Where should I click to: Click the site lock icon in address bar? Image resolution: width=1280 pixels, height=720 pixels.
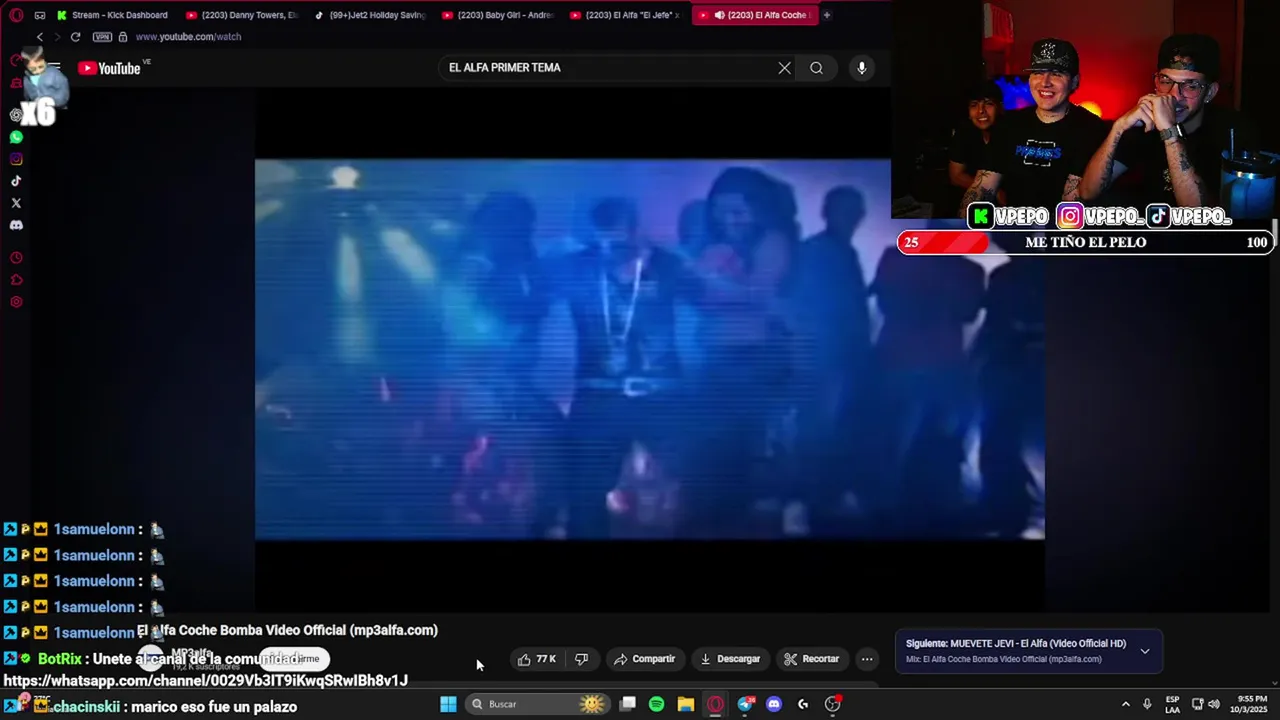click(x=123, y=37)
